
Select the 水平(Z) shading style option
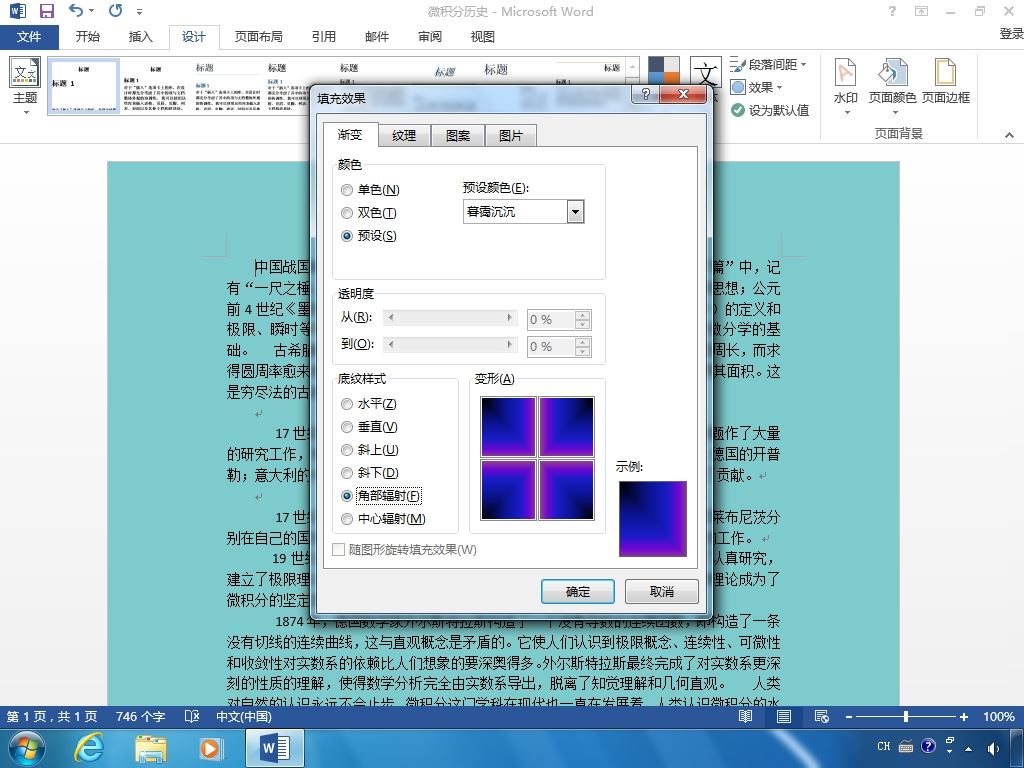click(x=347, y=404)
